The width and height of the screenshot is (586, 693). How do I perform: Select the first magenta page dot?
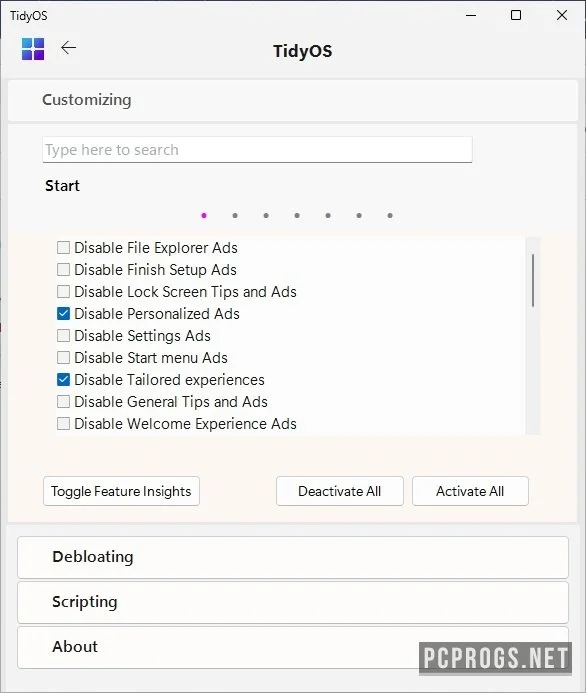[204, 216]
